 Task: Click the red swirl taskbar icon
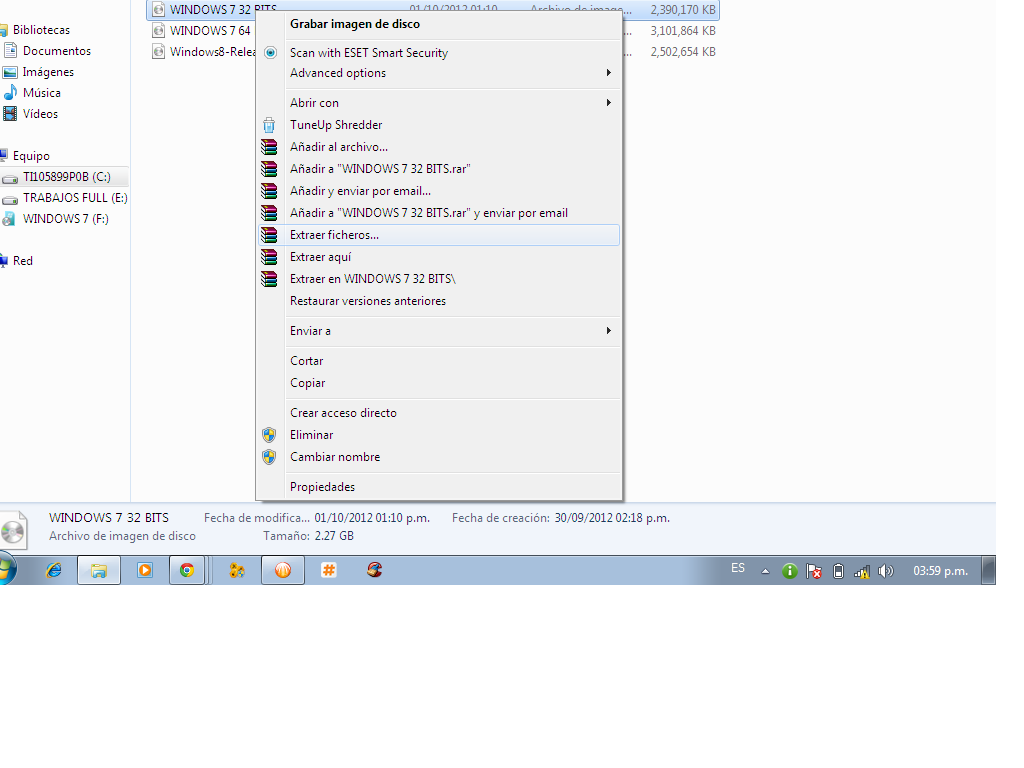(x=374, y=570)
